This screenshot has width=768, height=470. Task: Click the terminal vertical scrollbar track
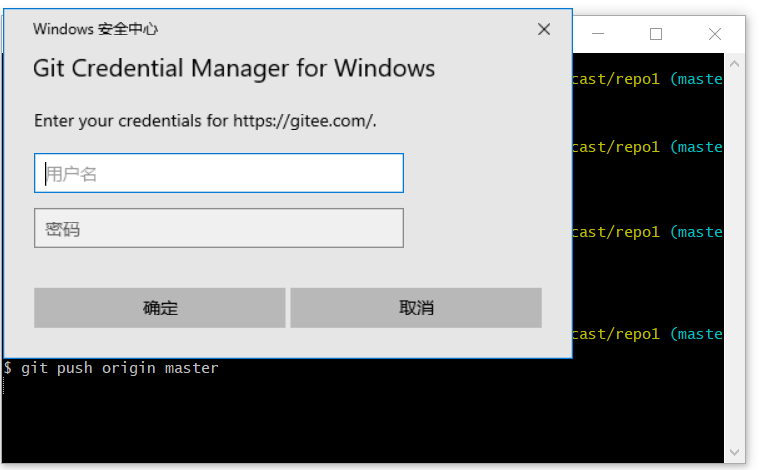pyautogui.click(x=734, y=260)
